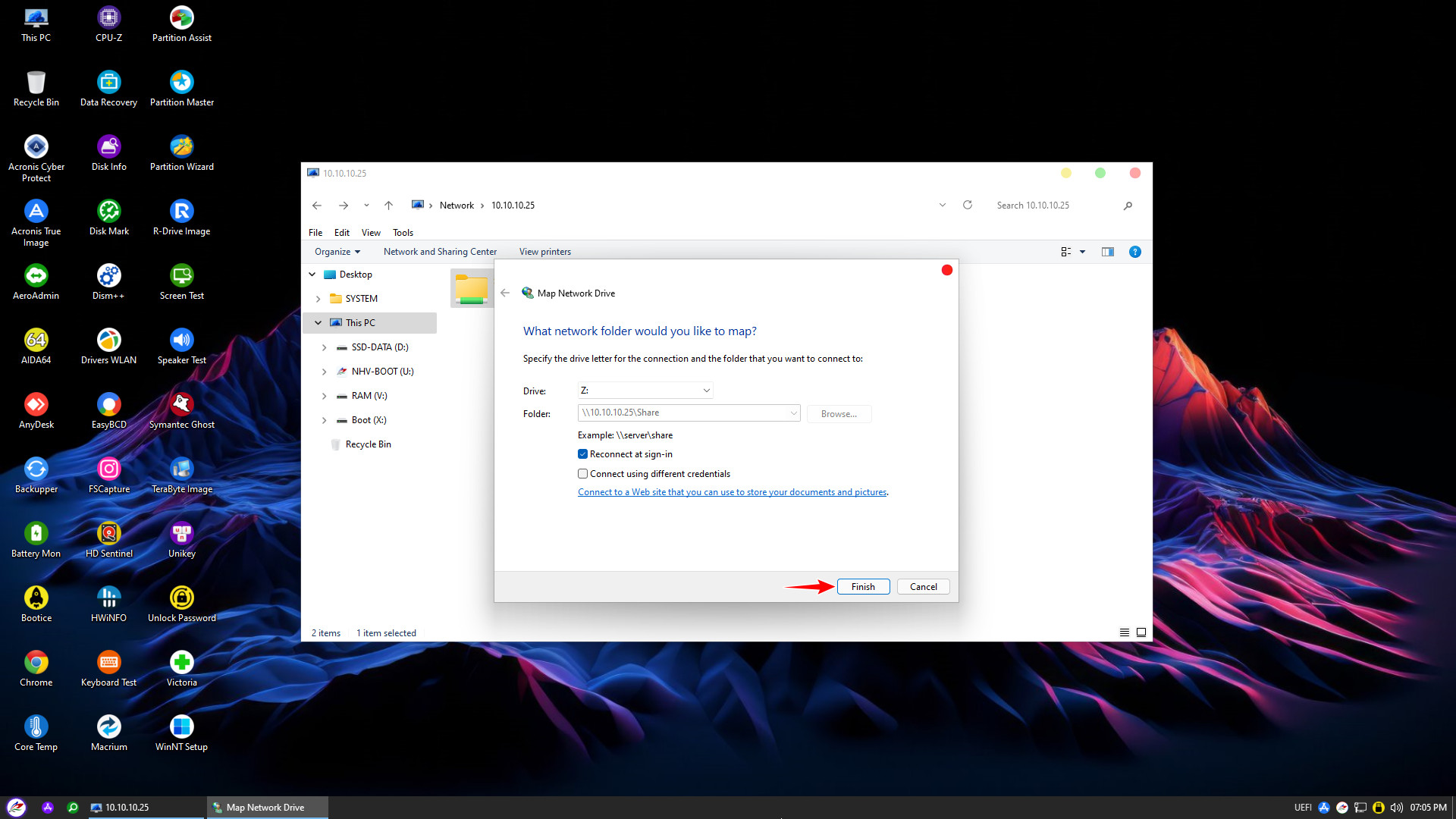Viewport: 1456px width, 819px height.
Task: Expand the SSD-DATA (D:) tree node
Action: [x=325, y=347]
